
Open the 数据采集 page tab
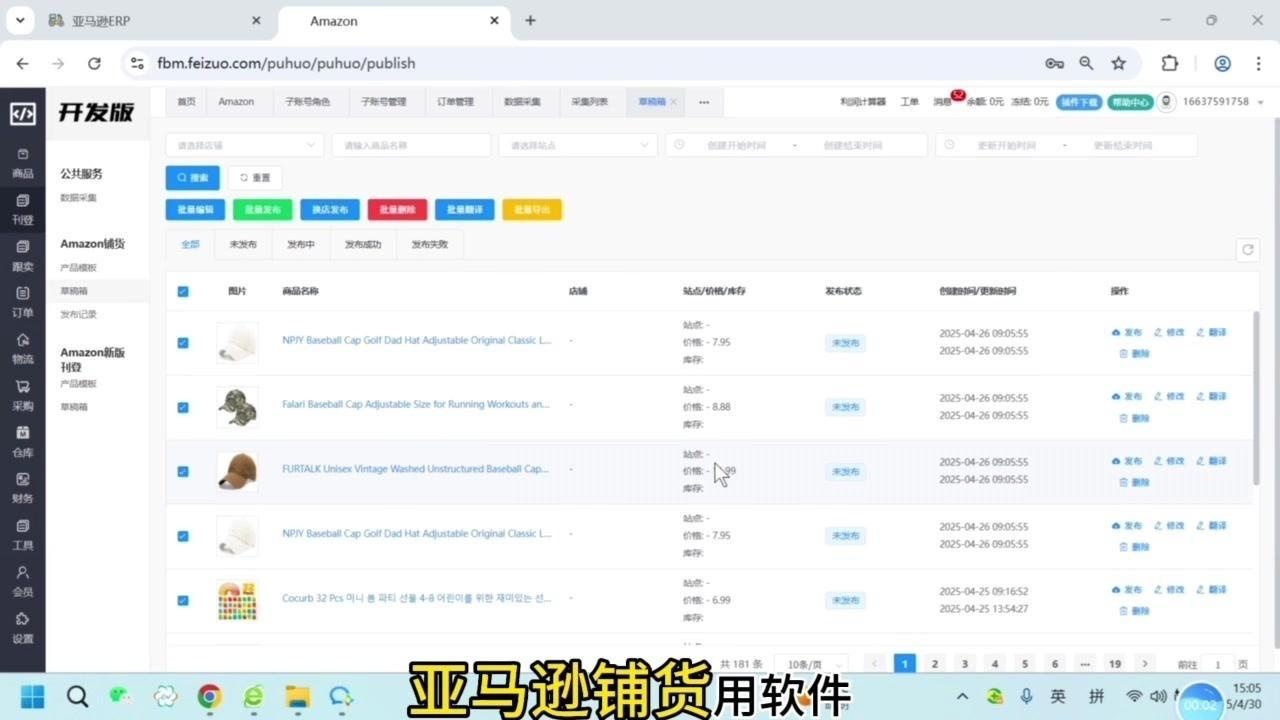click(522, 102)
